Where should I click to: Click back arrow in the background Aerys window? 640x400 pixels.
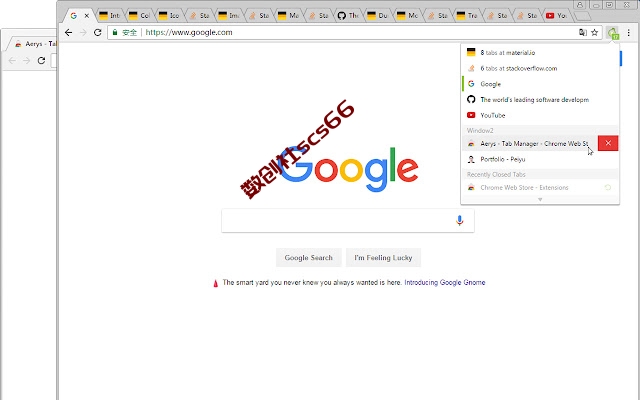click(x=12, y=60)
